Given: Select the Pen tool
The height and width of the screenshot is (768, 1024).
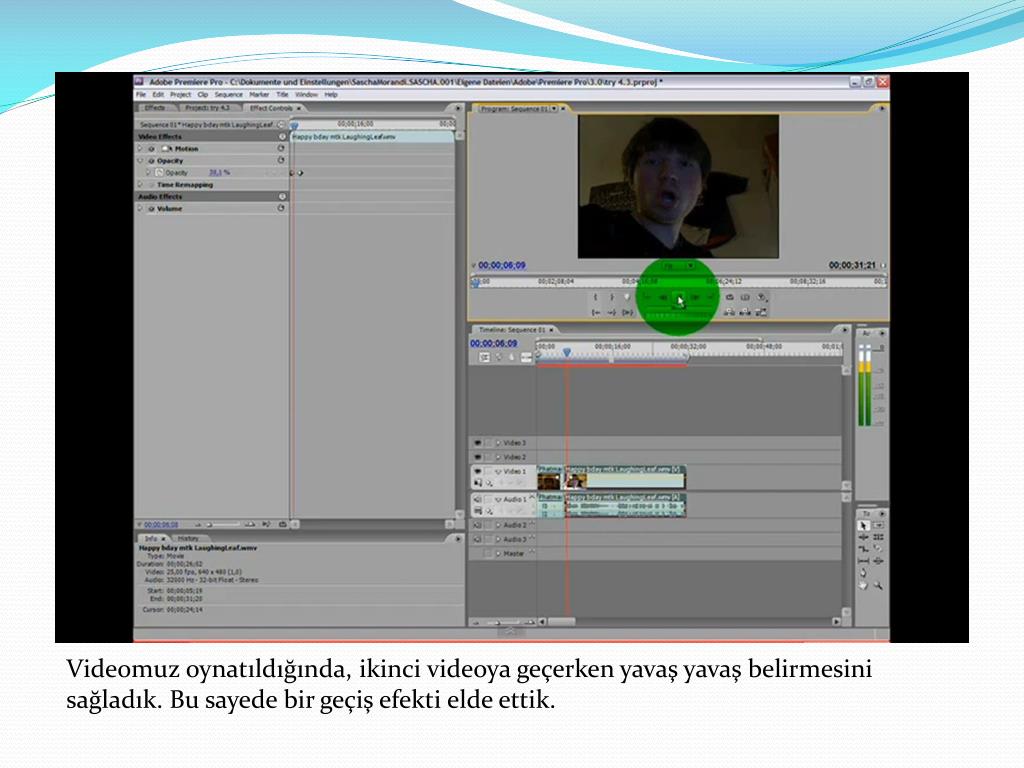Looking at the screenshot, I should coord(863,573).
